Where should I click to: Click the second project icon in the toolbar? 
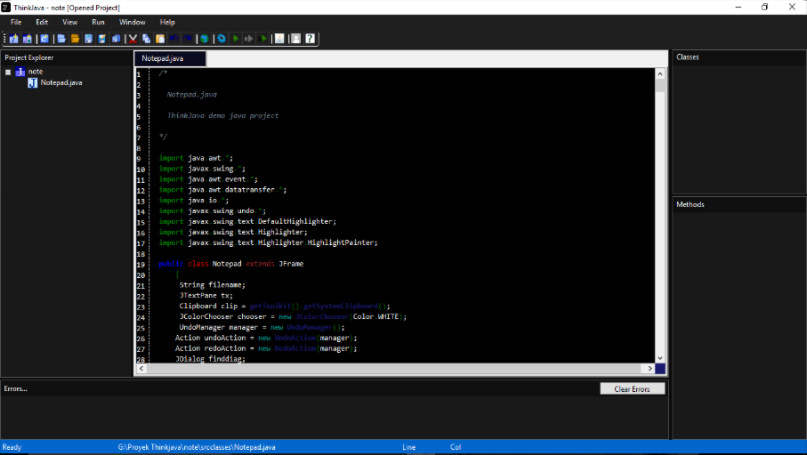tap(27, 39)
